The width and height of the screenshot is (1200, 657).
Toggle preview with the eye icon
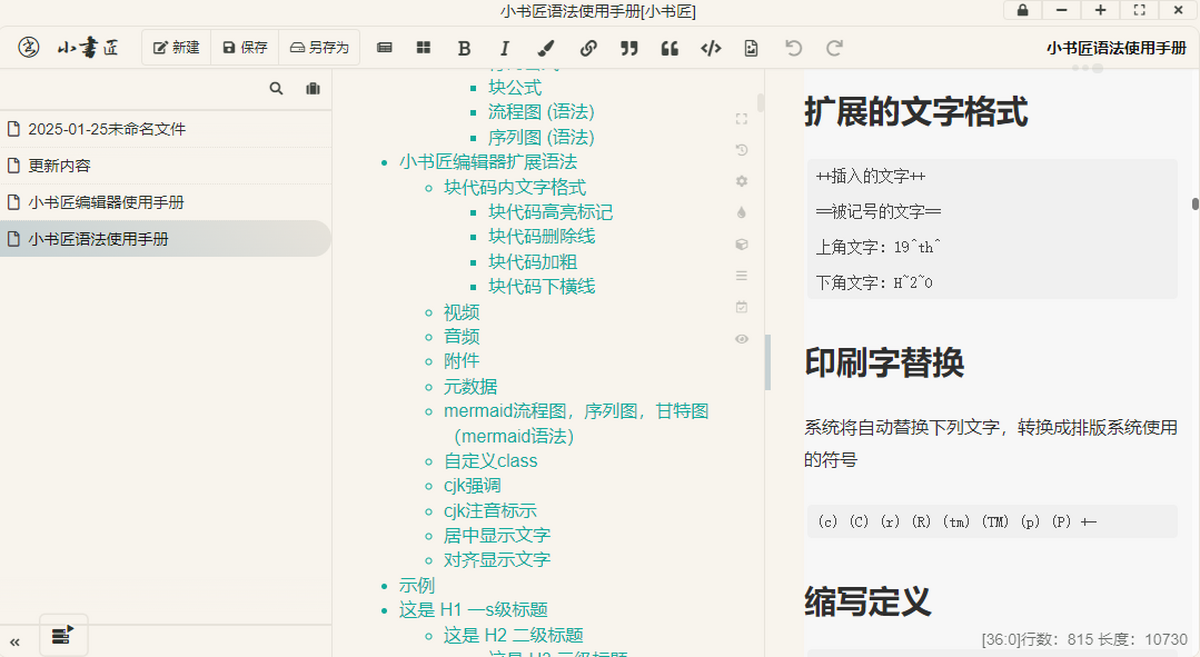[741, 339]
